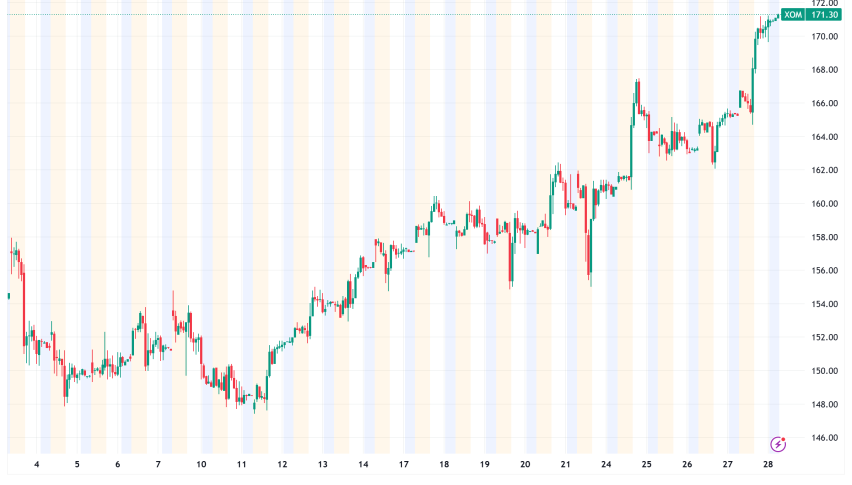Select date 10 on the time axis

click(201, 465)
